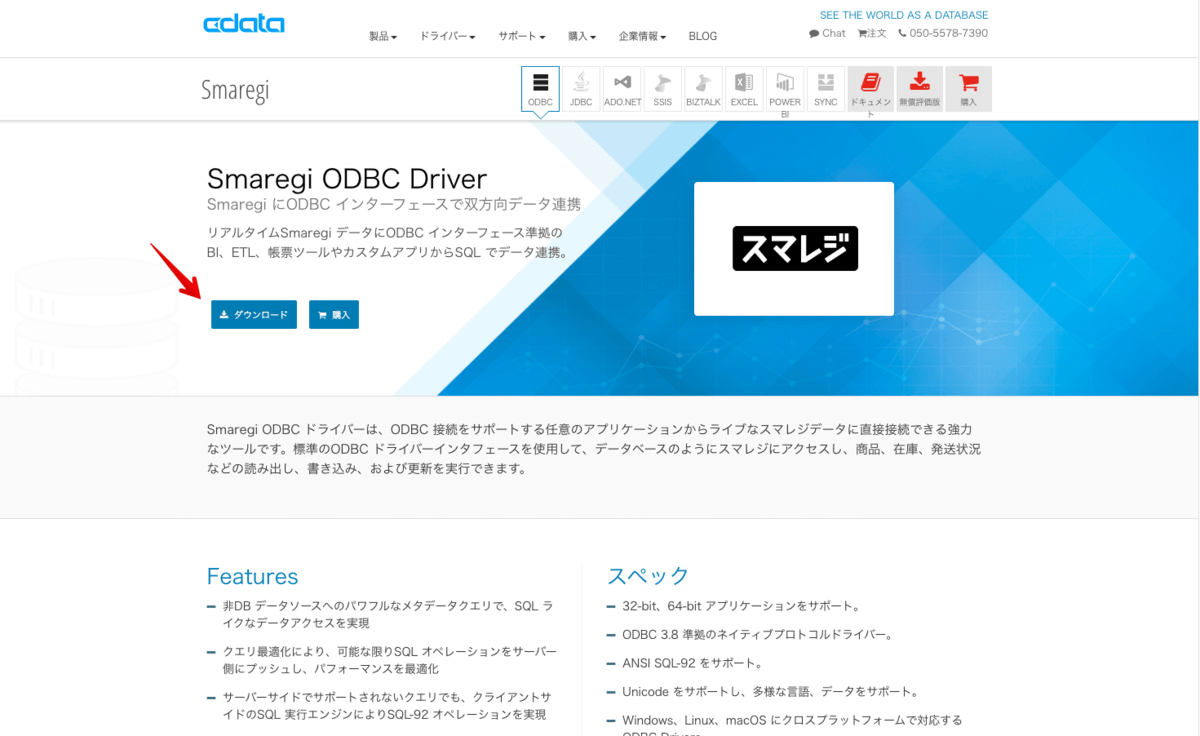Click the ODBC 3.8 spec line
The width and height of the screenshot is (1200, 736).
(x=757, y=634)
